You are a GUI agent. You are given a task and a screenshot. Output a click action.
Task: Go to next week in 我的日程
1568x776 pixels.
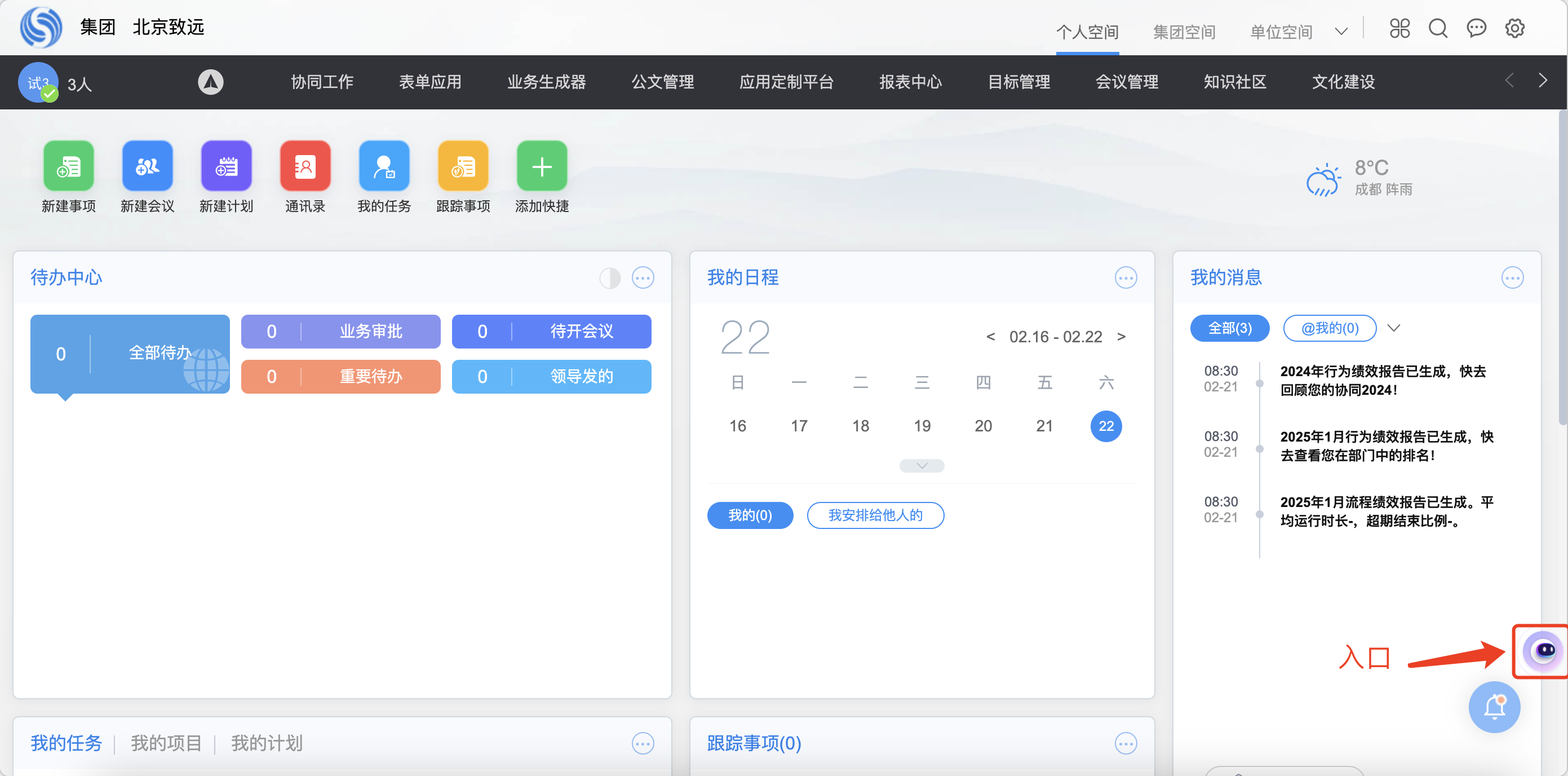point(1121,337)
